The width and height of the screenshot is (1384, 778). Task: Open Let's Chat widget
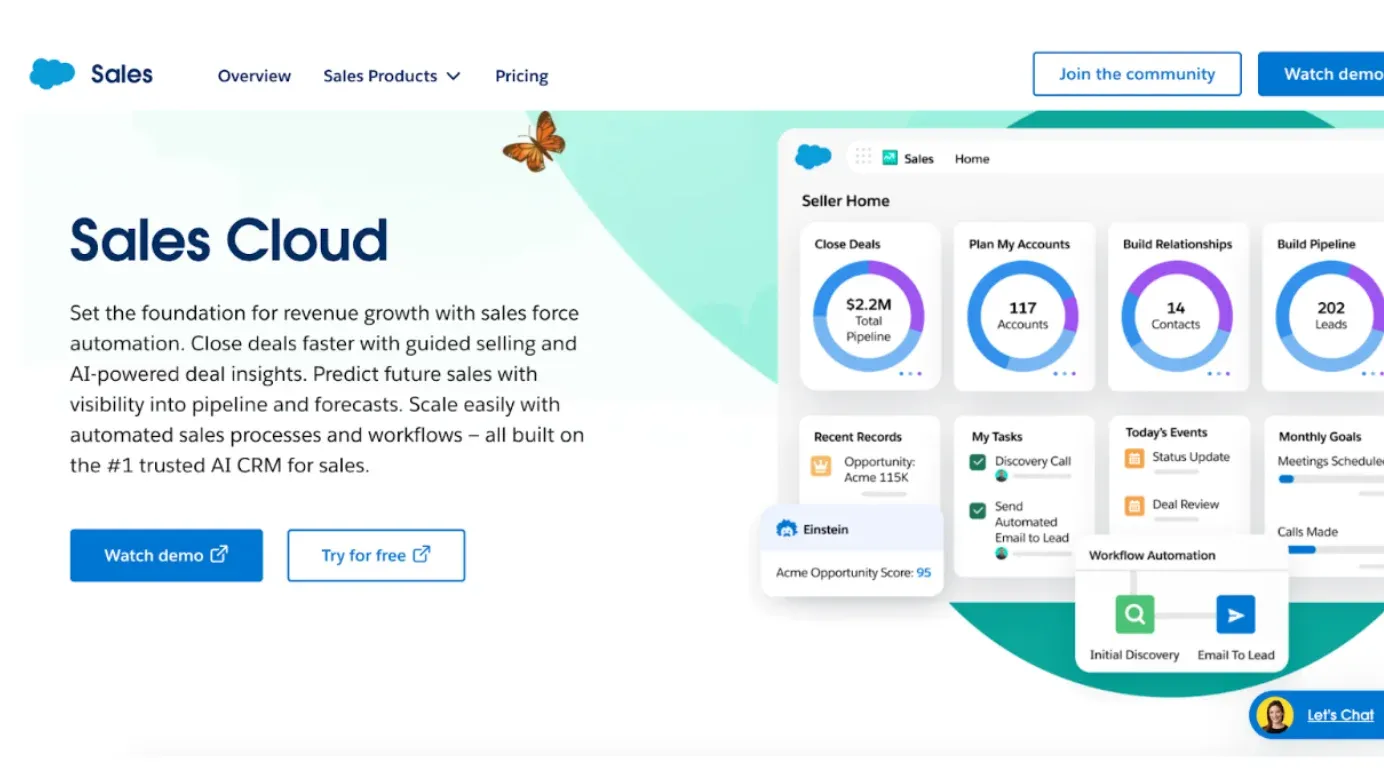point(1317,715)
